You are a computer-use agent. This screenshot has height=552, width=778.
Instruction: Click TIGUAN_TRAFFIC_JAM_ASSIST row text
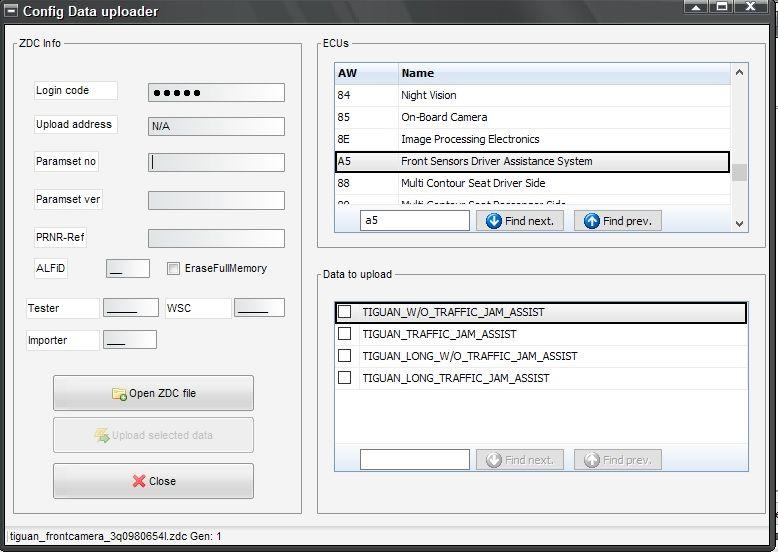[x=439, y=334]
